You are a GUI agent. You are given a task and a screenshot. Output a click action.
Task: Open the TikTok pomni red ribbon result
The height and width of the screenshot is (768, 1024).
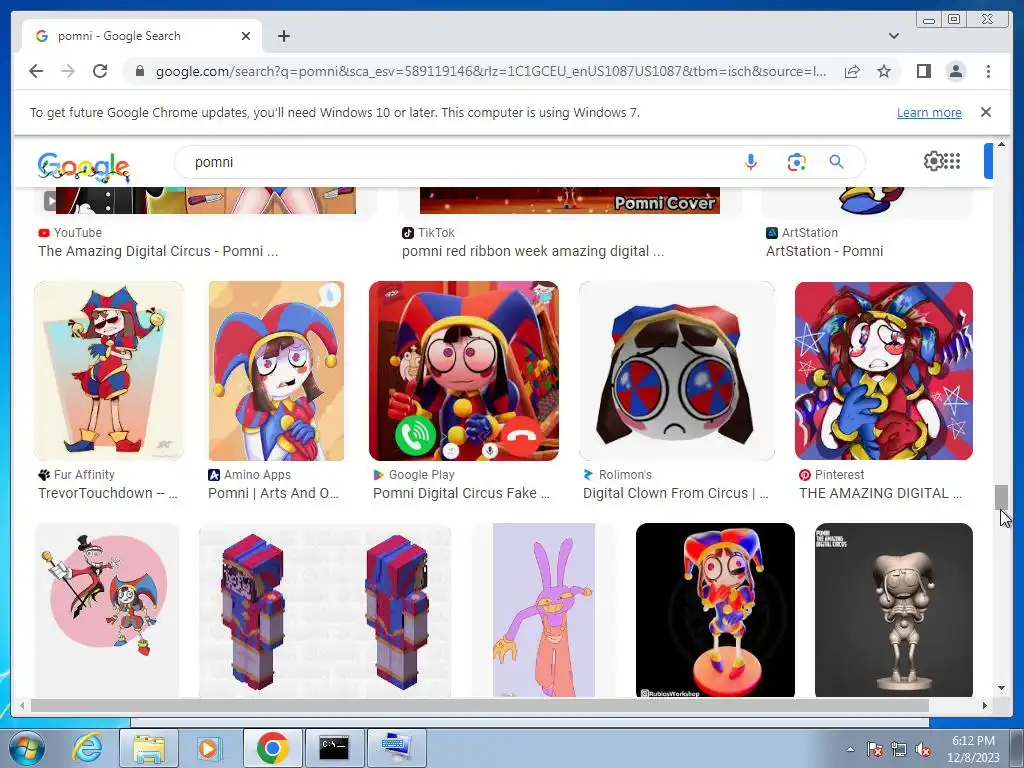point(533,251)
